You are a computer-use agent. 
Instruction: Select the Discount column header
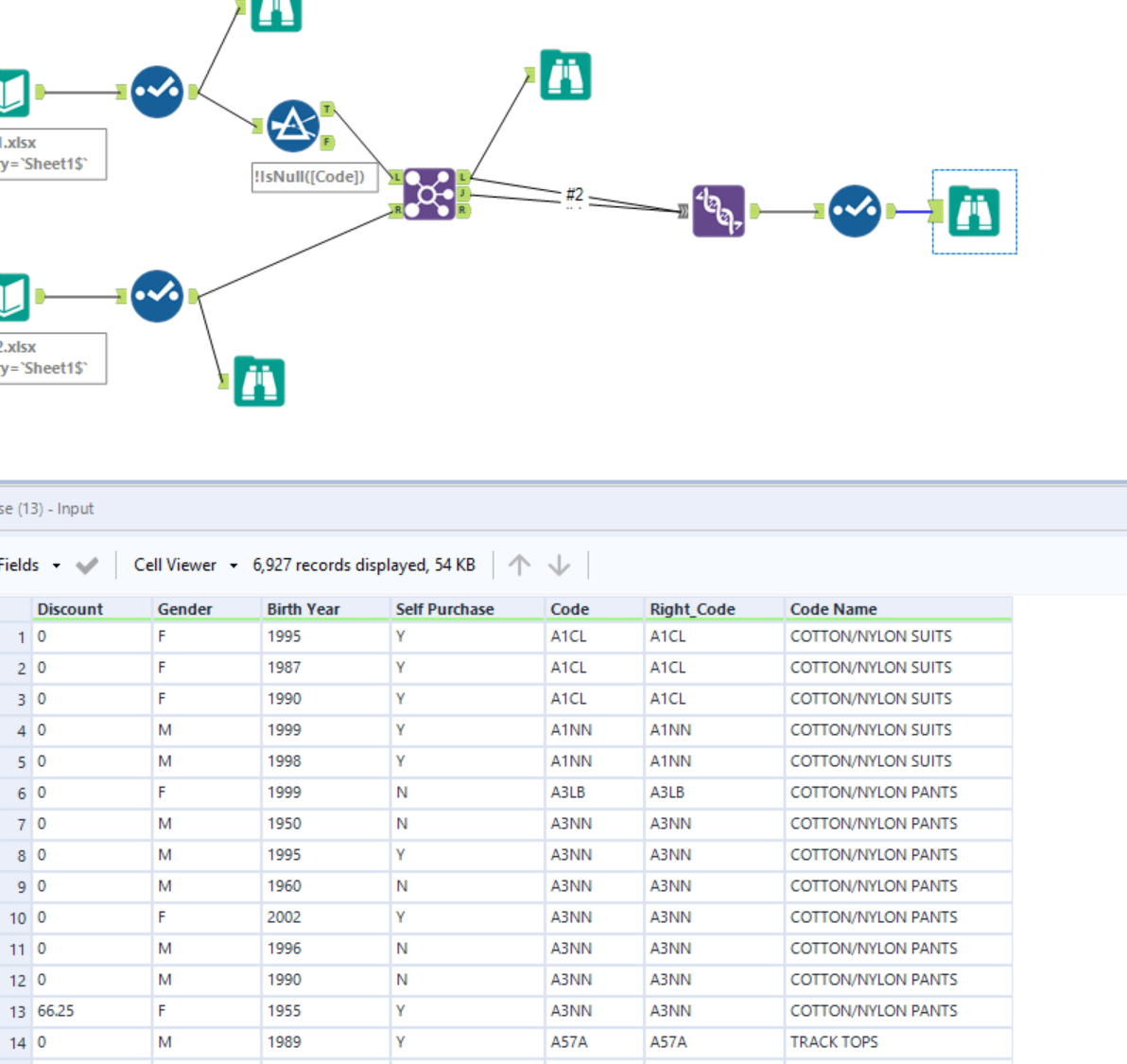(x=70, y=608)
